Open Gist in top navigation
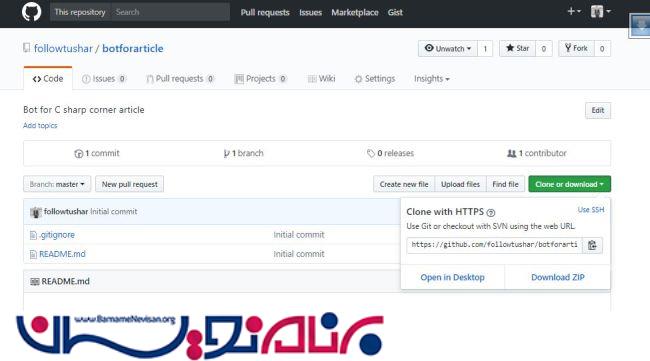This screenshot has width=650, height=361. coord(395,12)
